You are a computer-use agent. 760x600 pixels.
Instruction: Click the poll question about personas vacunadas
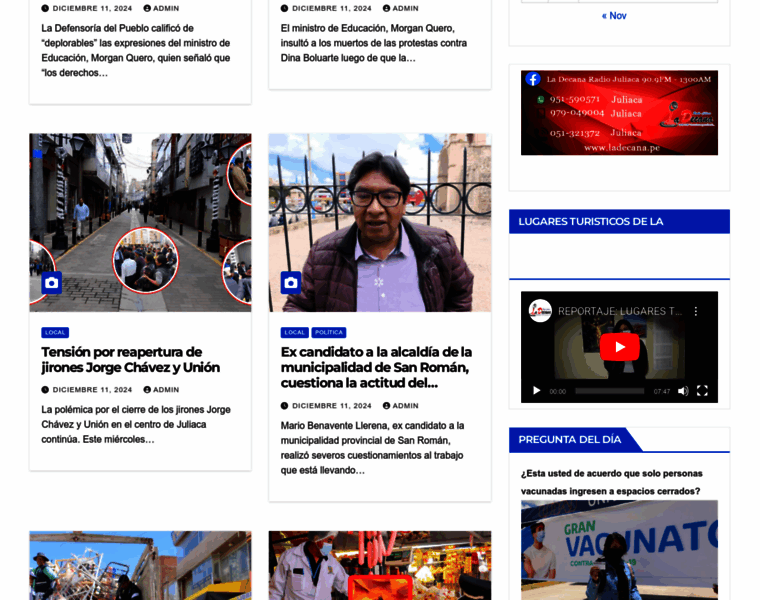tap(612, 482)
